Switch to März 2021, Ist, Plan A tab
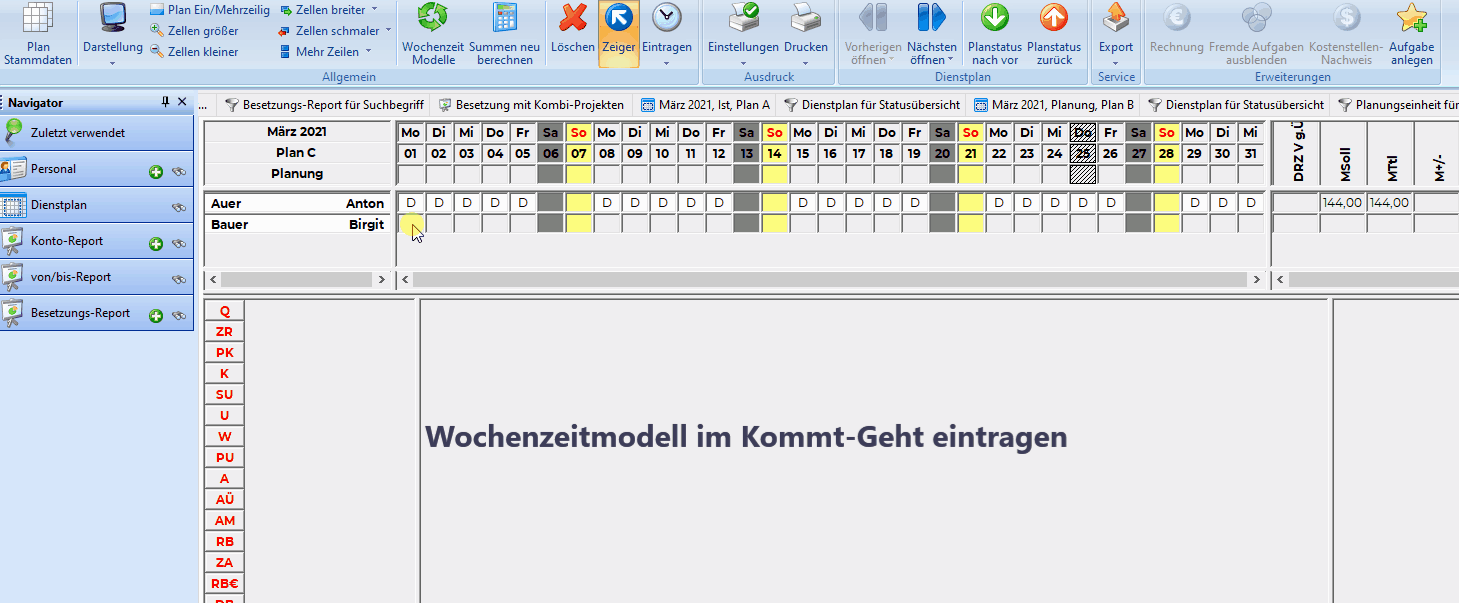This screenshot has width=1459, height=603. [705, 104]
